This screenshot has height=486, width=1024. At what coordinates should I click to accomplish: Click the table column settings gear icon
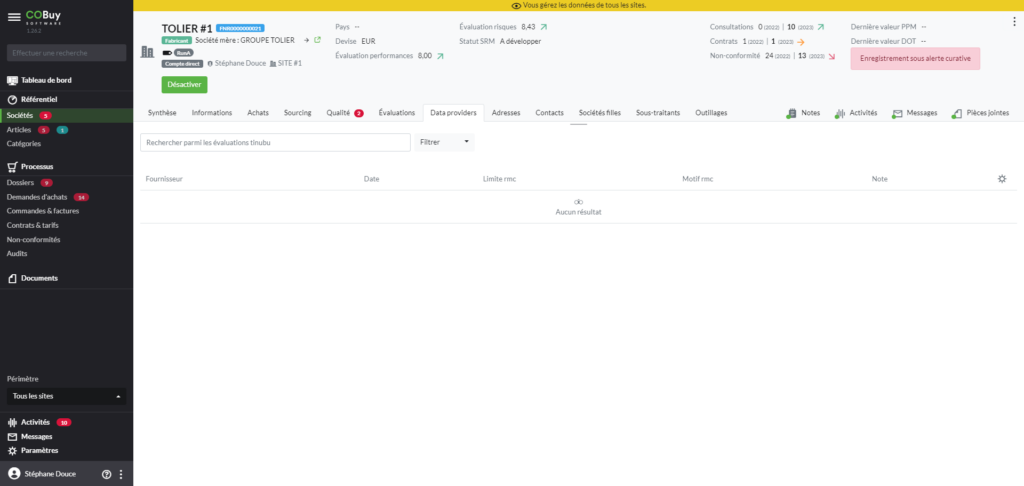click(1002, 179)
